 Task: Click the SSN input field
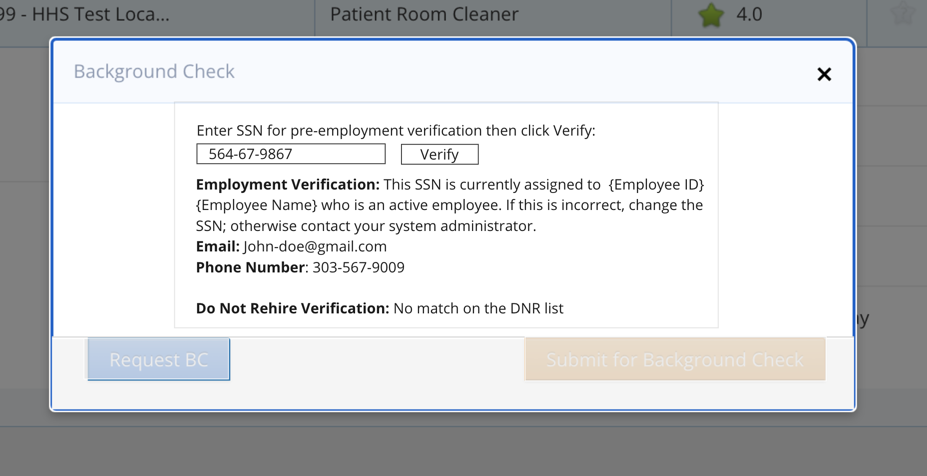291,154
